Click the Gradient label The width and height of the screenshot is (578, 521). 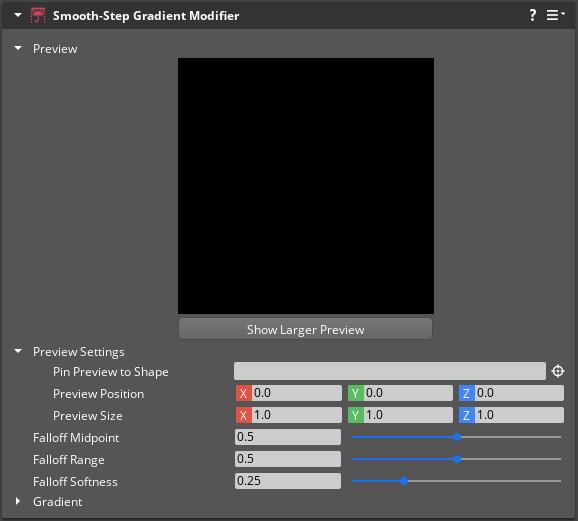click(58, 502)
